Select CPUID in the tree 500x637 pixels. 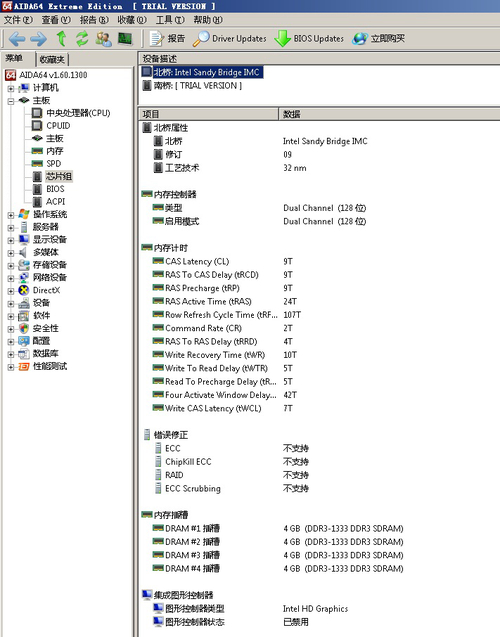coord(58,126)
